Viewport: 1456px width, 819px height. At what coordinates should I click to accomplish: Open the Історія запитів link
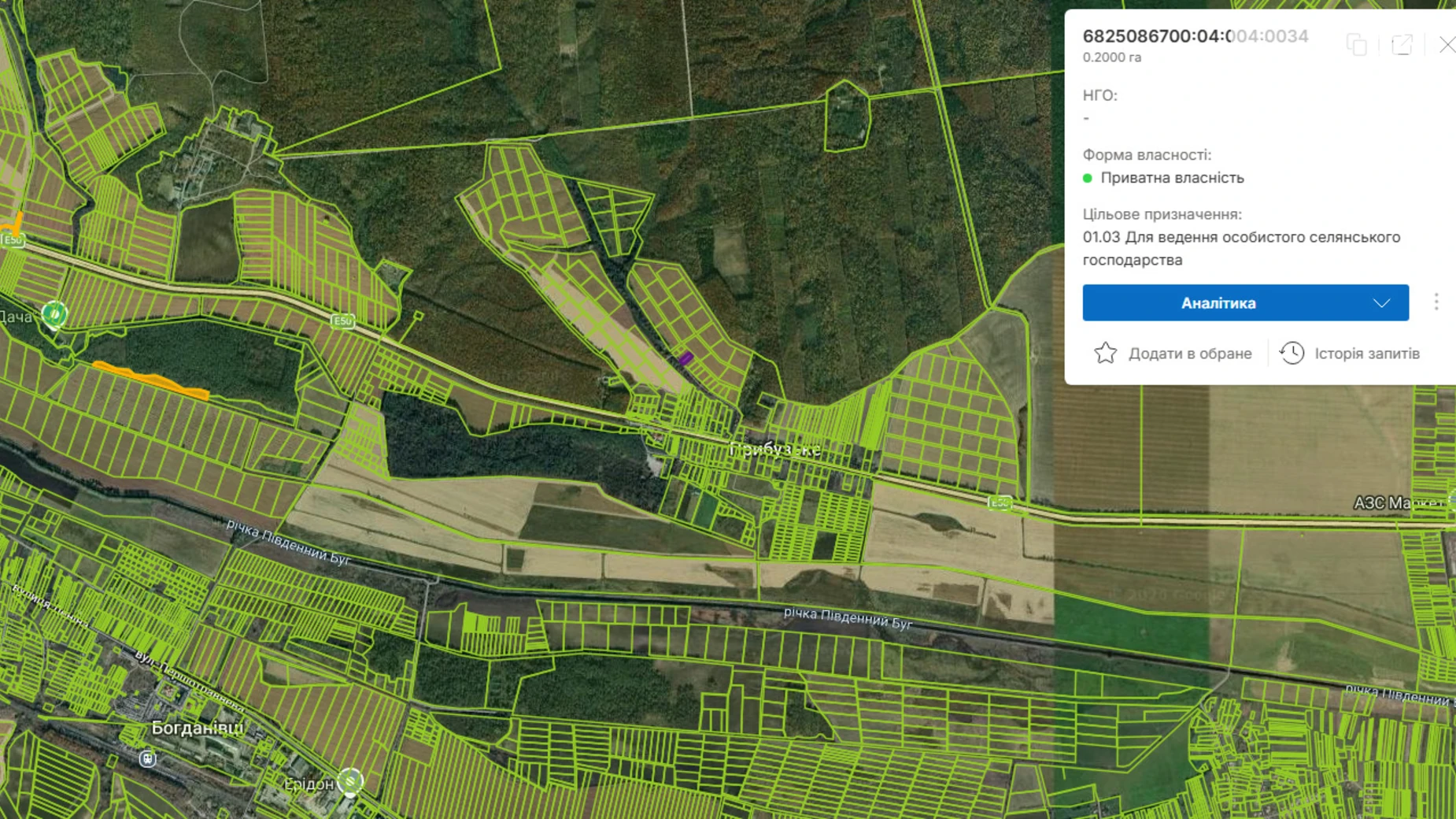pyautogui.click(x=1366, y=354)
